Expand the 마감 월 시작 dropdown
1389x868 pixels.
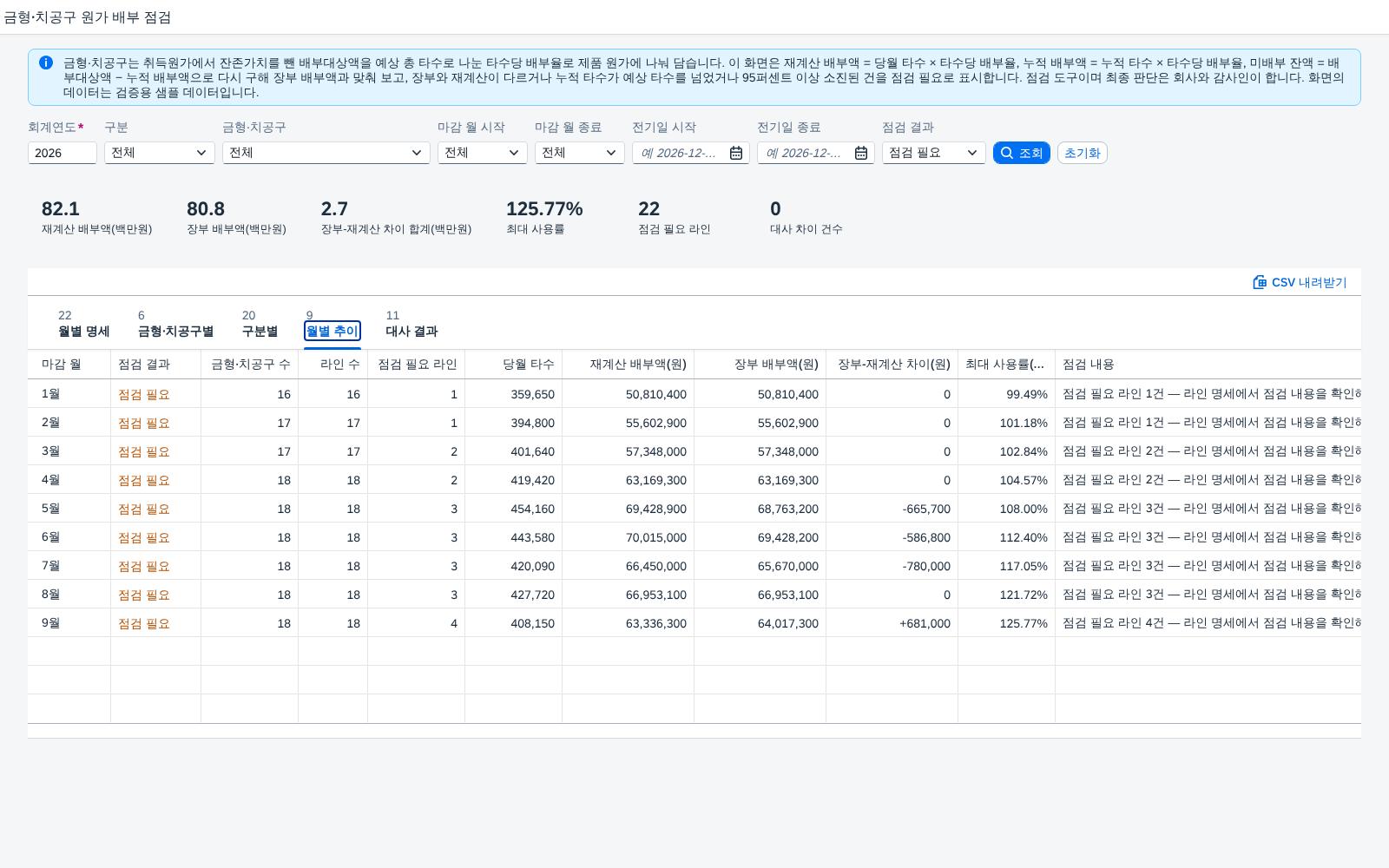(514, 153)
